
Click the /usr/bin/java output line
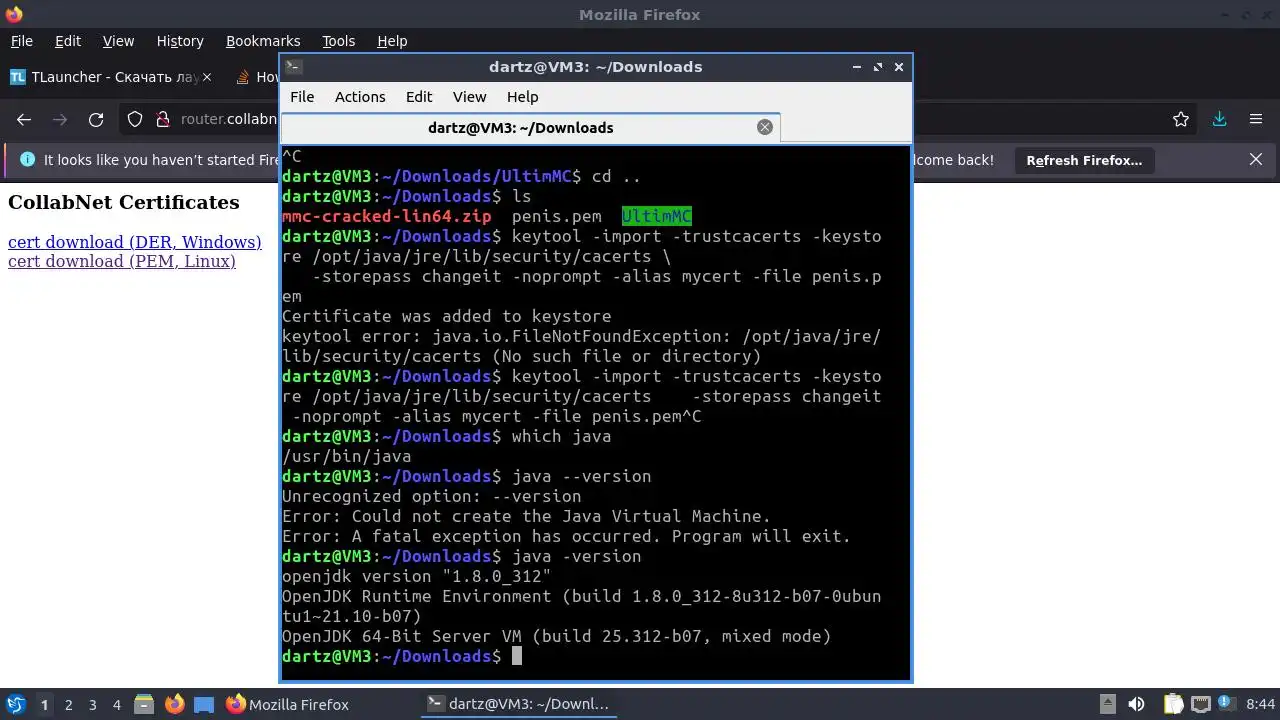point(346,456)
